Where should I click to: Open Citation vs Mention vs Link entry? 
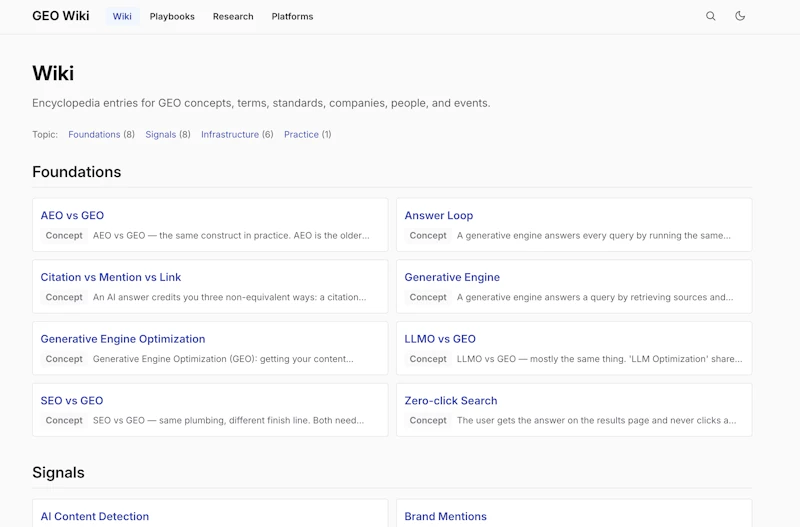(x=111, y=277)
